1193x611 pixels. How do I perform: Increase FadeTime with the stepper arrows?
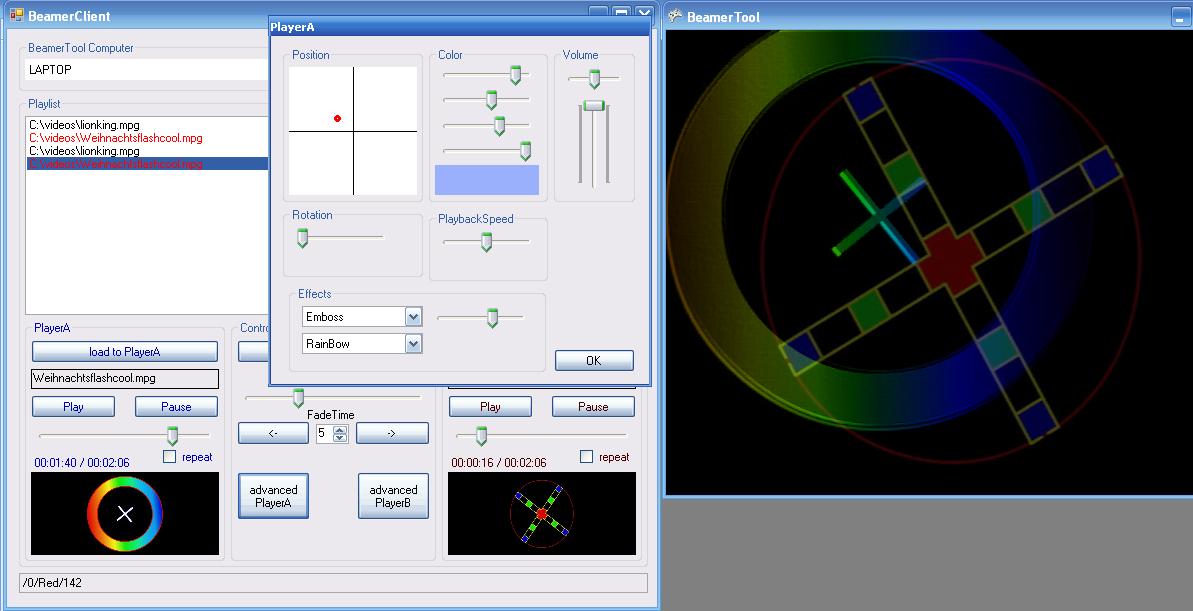340,430
